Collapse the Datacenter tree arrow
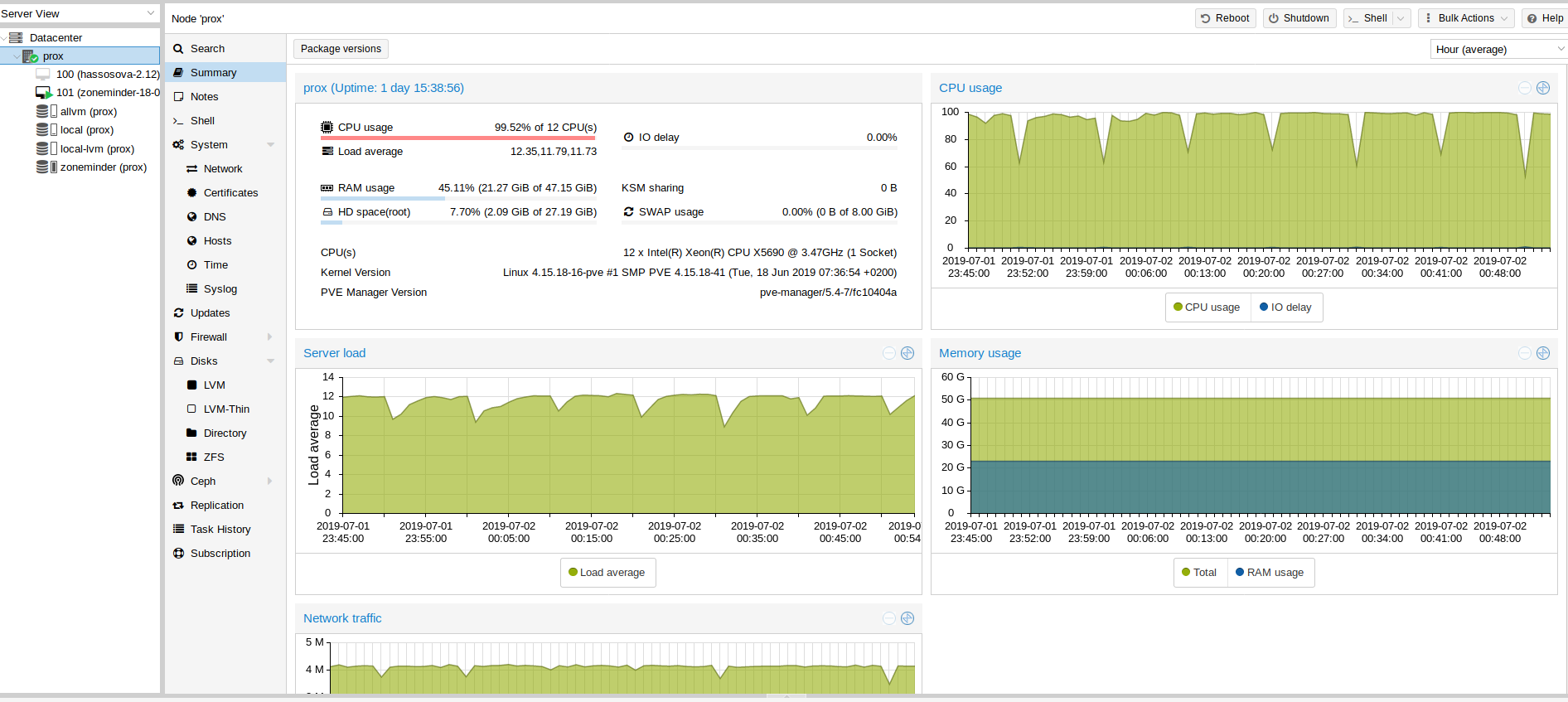 point(4,37)
